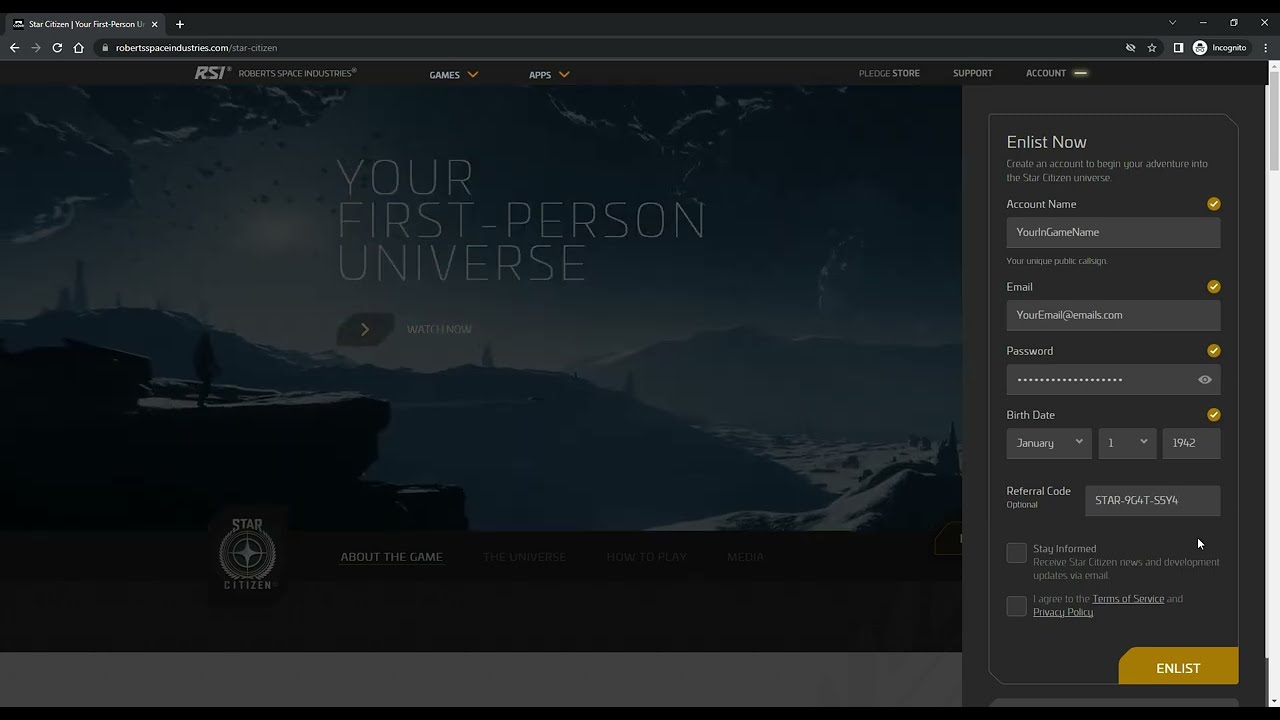Show password with the eye icon
The image size is (1280, 720).
(1205, 379)
